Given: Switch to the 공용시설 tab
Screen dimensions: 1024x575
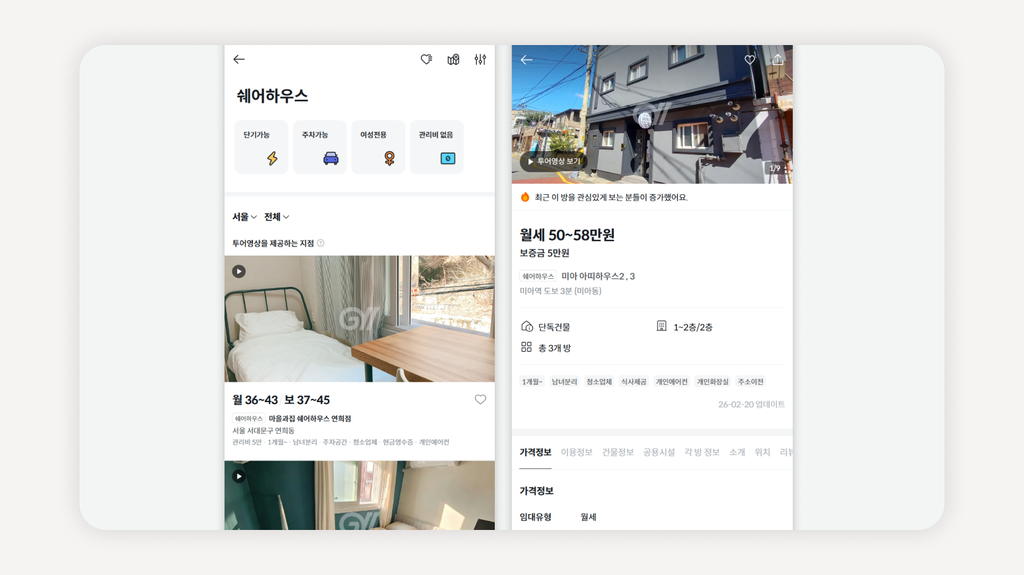Looking at the screenshot, I should click(x=659, y=452).
